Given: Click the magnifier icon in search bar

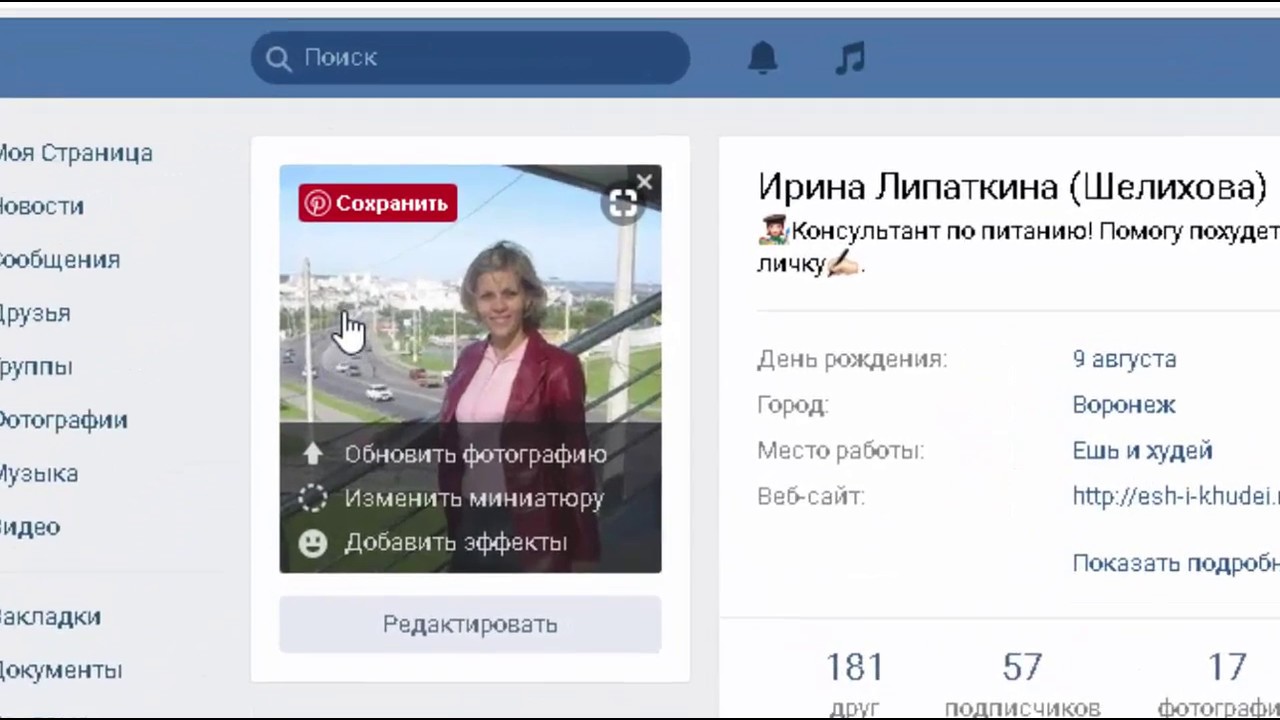Looking at the screenshot, I should (278, 58).
